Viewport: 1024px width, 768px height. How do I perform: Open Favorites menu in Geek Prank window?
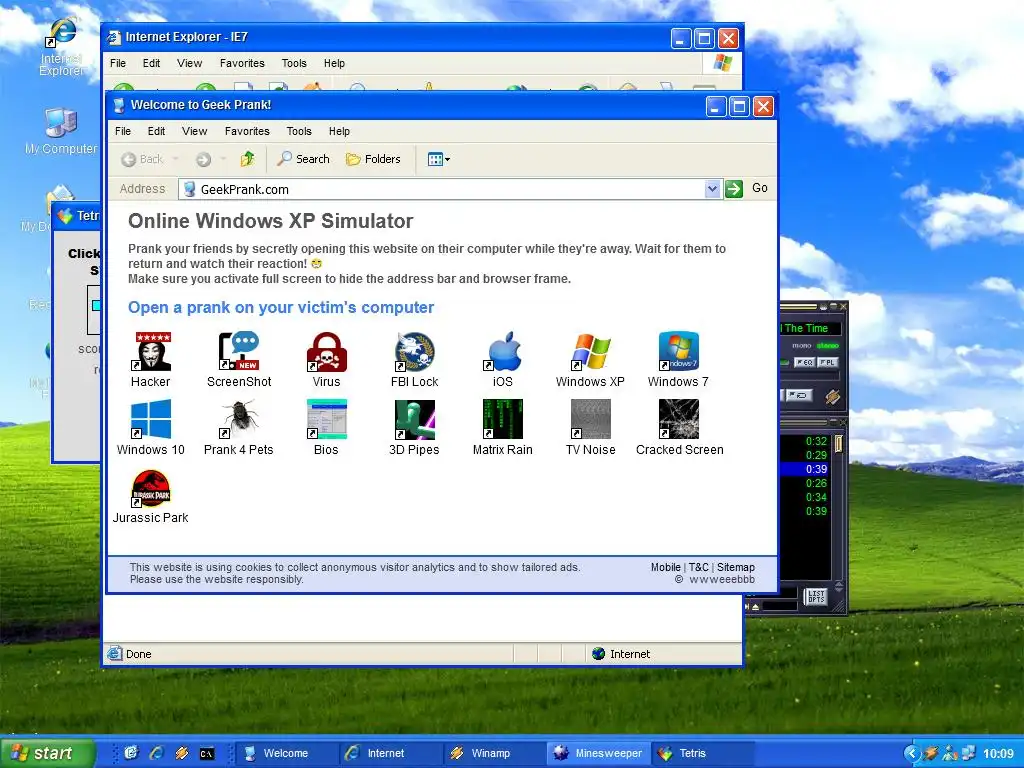247,131
